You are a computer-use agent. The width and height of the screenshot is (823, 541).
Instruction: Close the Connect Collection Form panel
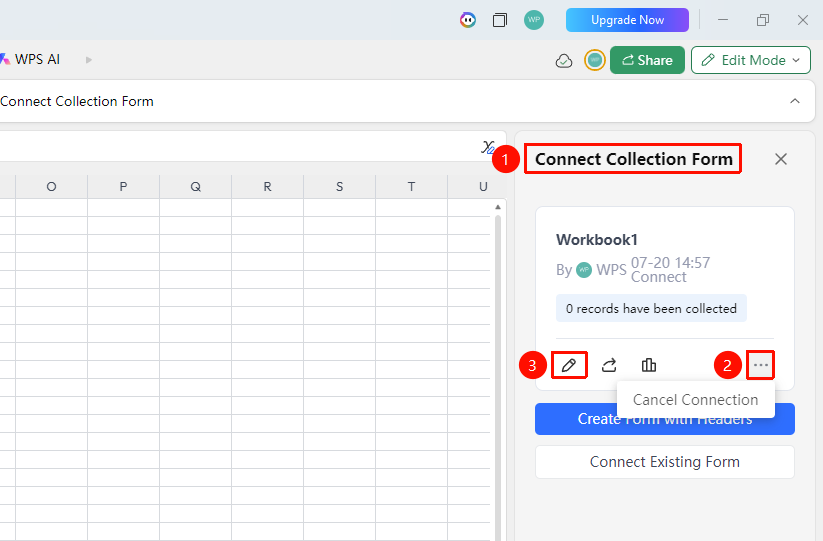[x=780, y=159]
